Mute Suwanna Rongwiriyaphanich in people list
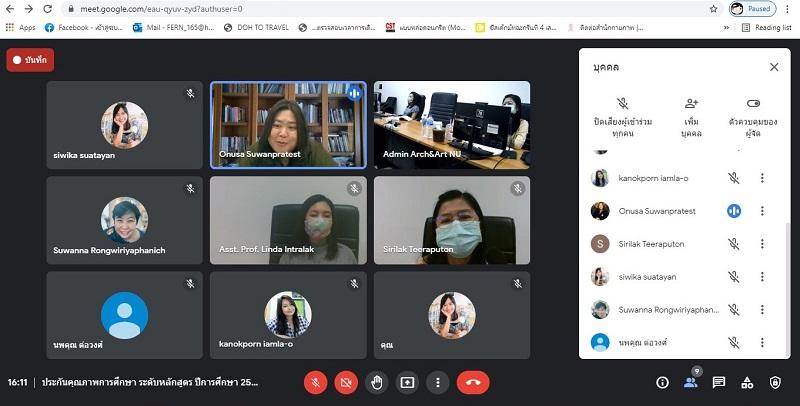 pos(734,310)
